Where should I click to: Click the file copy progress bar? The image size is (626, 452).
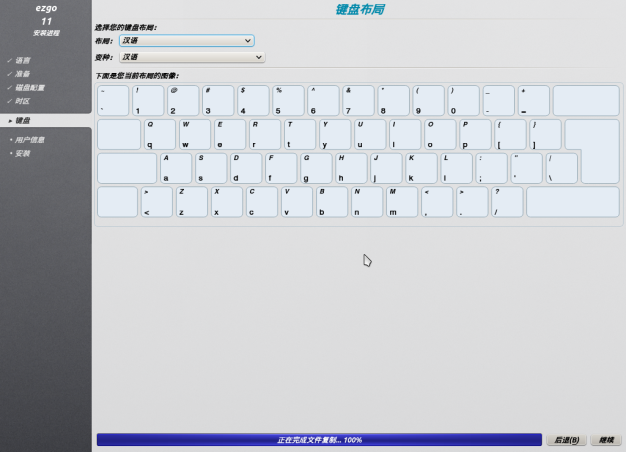319,440
